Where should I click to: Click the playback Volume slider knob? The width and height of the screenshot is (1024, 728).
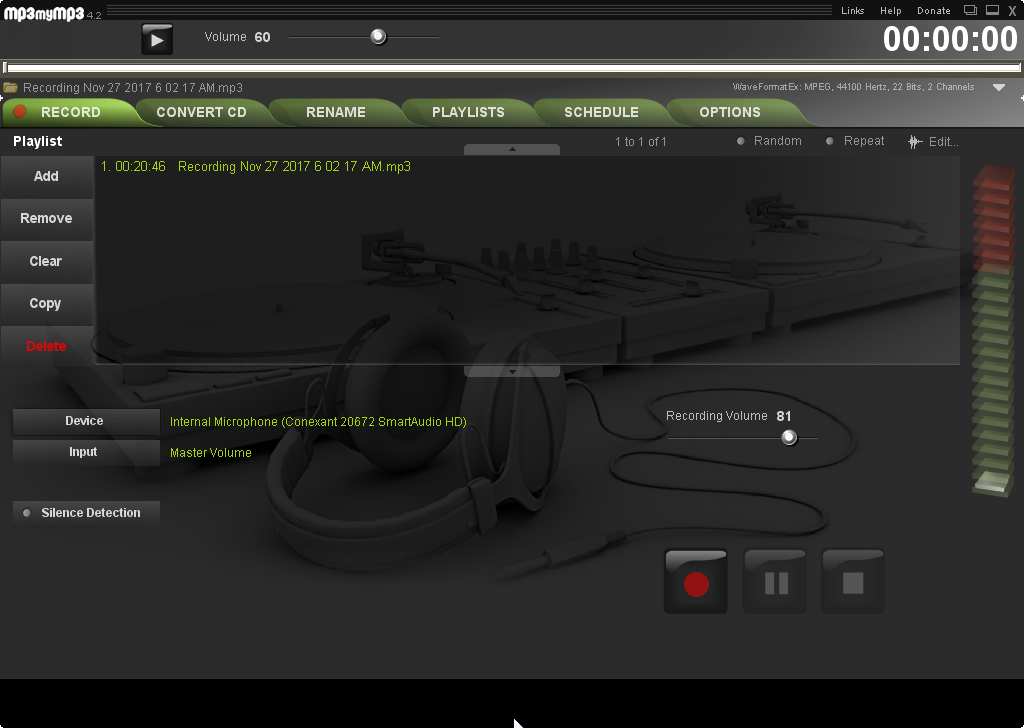point(378,37)
